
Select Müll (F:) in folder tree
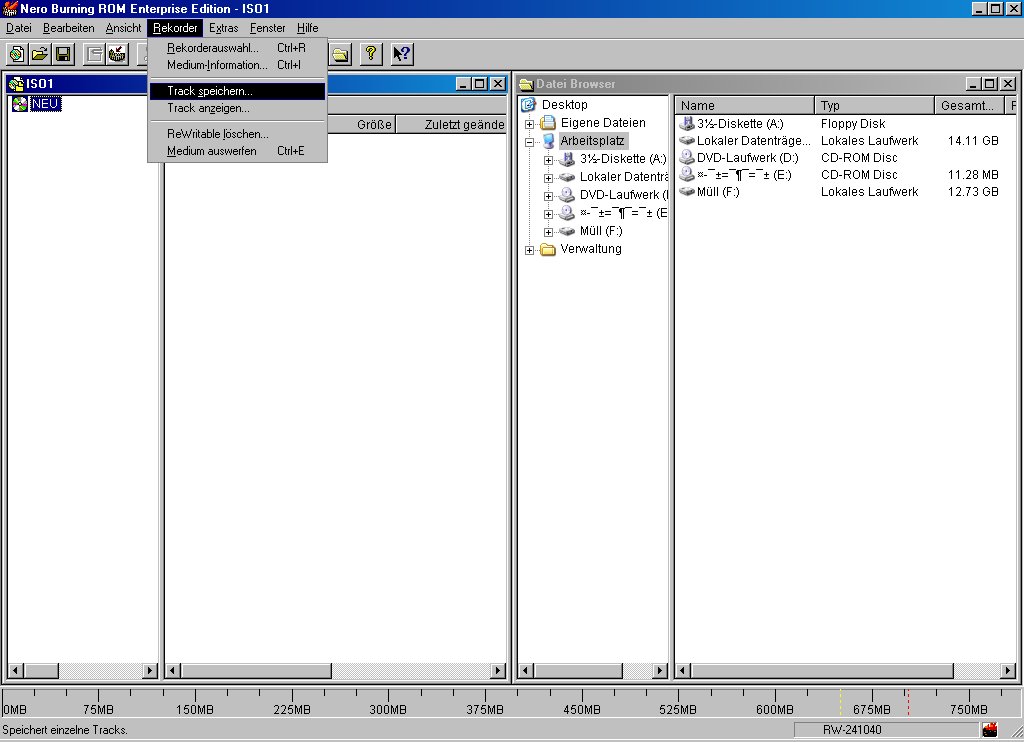point(601,231)
